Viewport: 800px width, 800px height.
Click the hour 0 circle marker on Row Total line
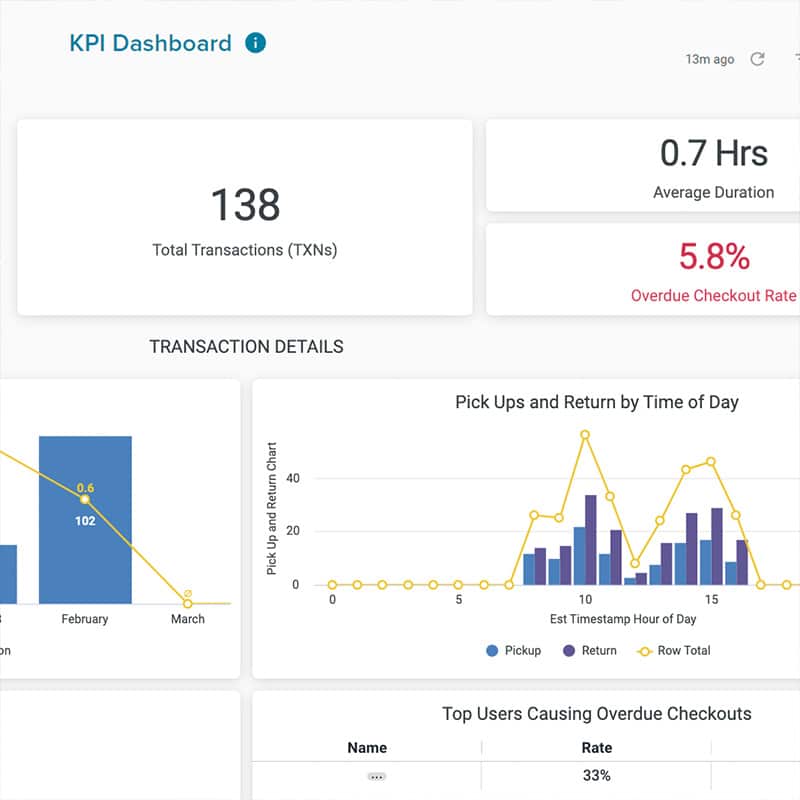(x=330, y=583)
